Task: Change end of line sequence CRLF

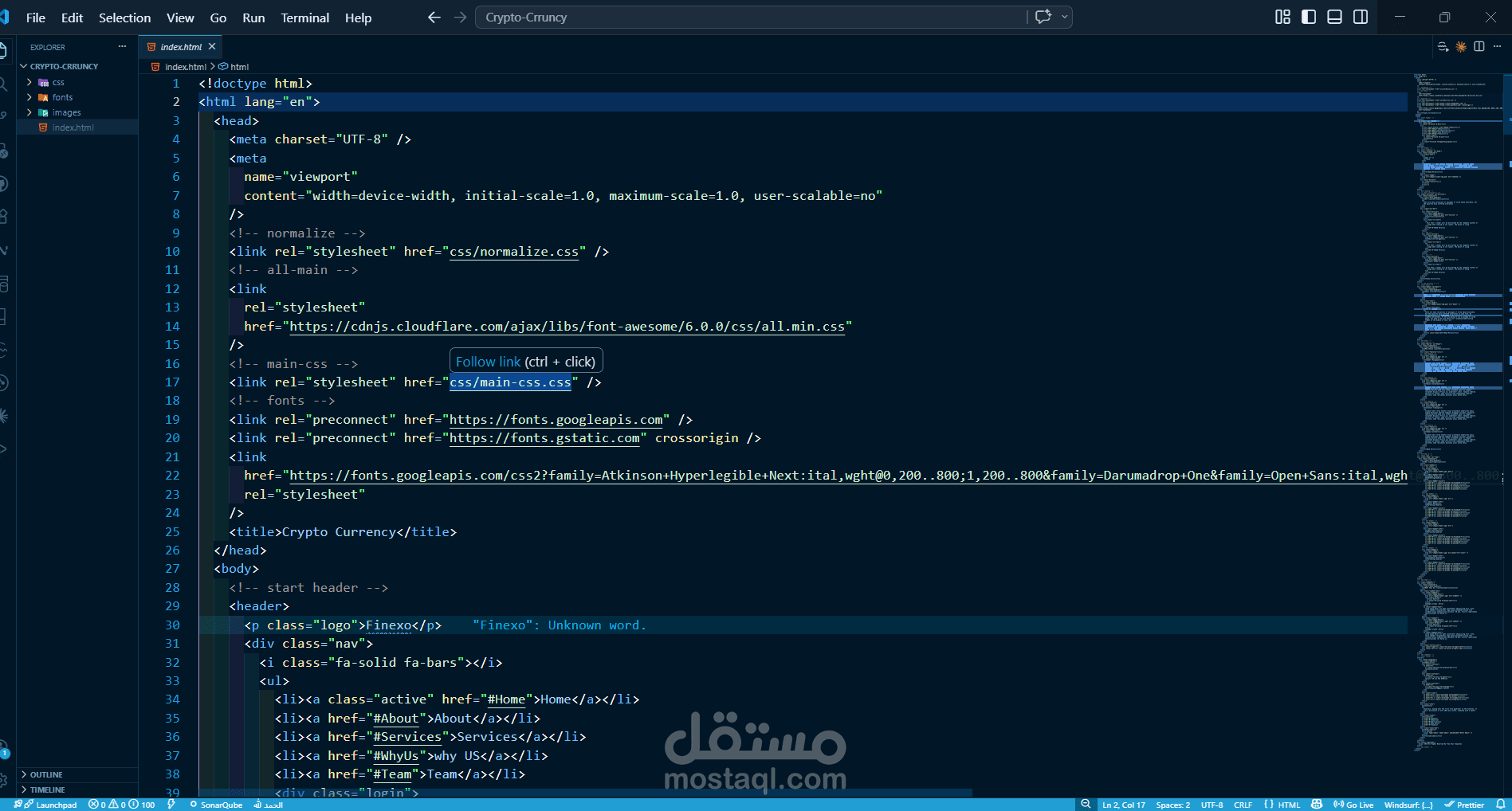Action: click(1243, 805)
